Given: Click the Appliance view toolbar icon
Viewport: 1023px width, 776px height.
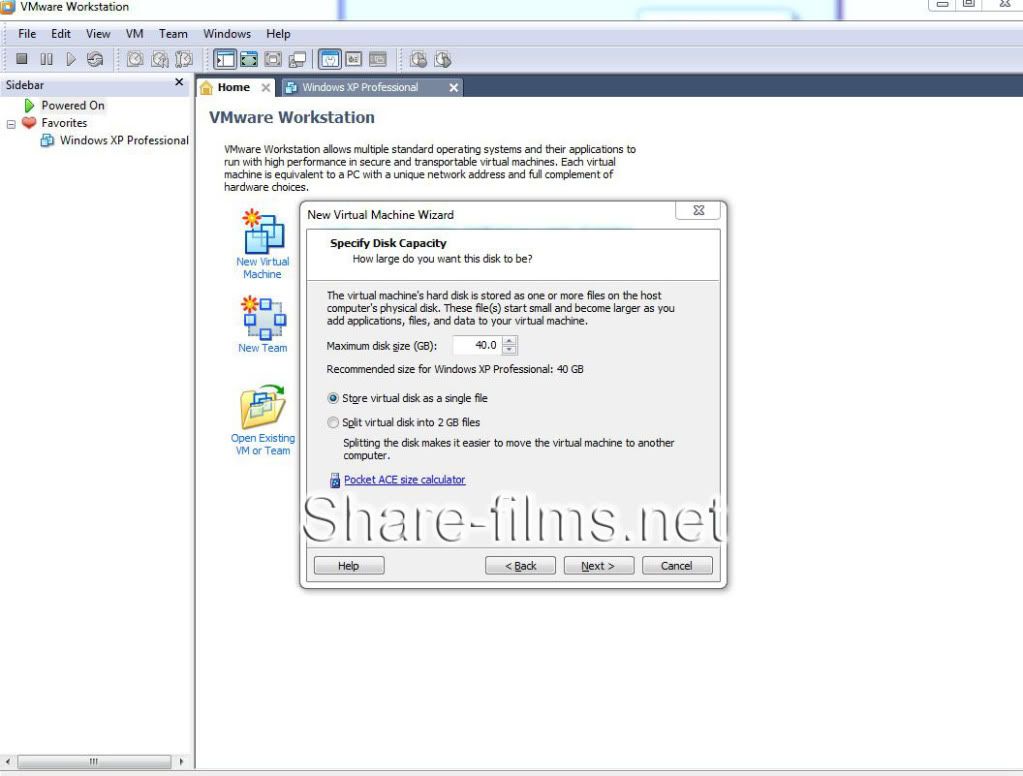Looking at the screenshot, I should tap(354, 59).
